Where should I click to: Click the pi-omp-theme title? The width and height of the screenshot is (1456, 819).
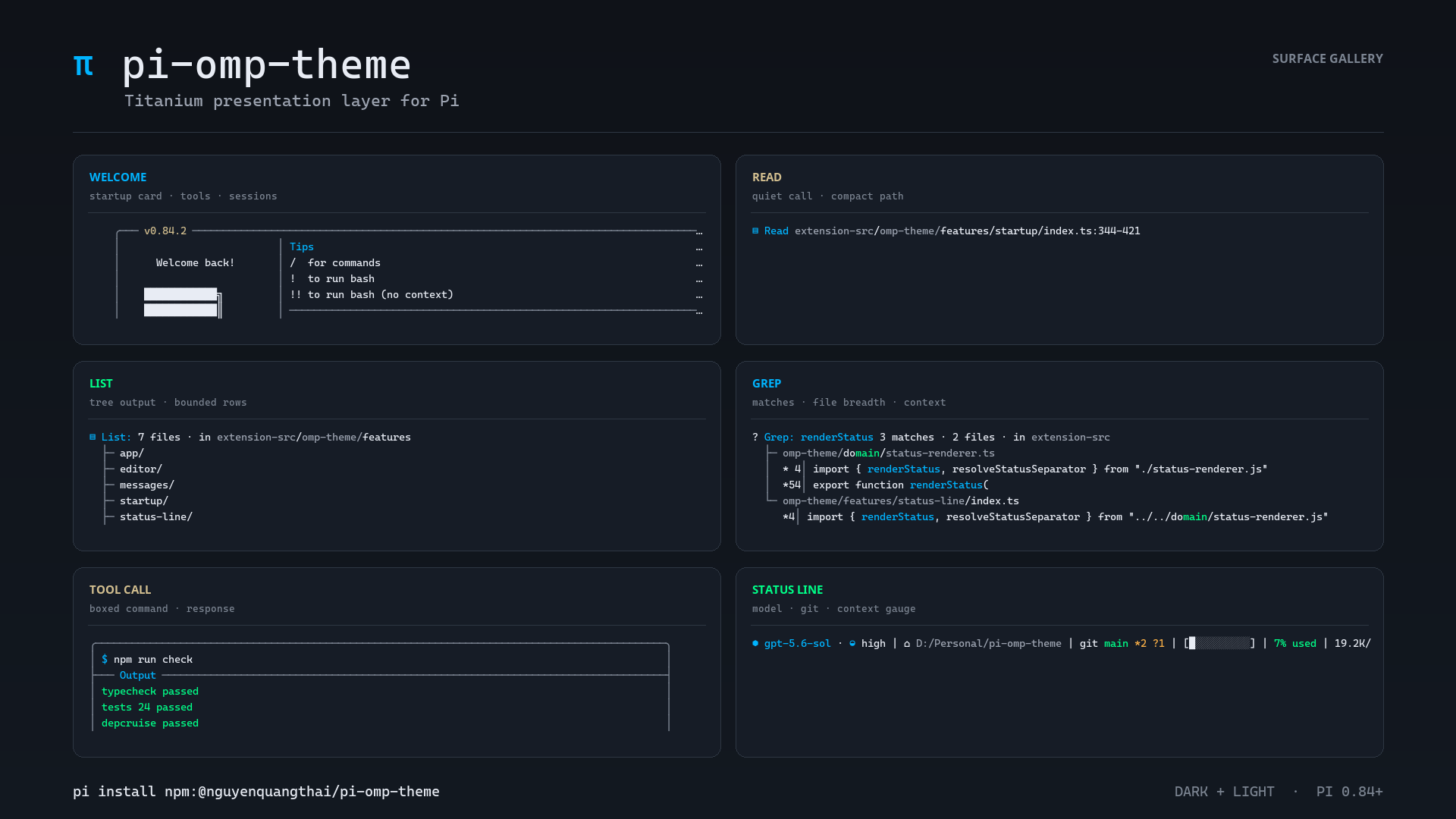click(x=267, y=64)
